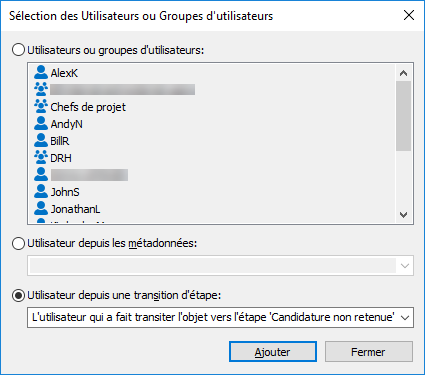The image size is (425, 375).
Task: Open the step transition user dropdown
Action: 220,317
